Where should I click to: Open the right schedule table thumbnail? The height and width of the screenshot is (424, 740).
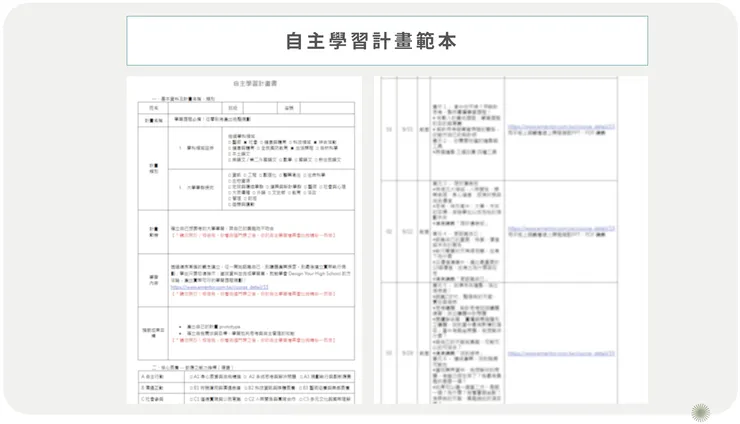coord(511,240)
